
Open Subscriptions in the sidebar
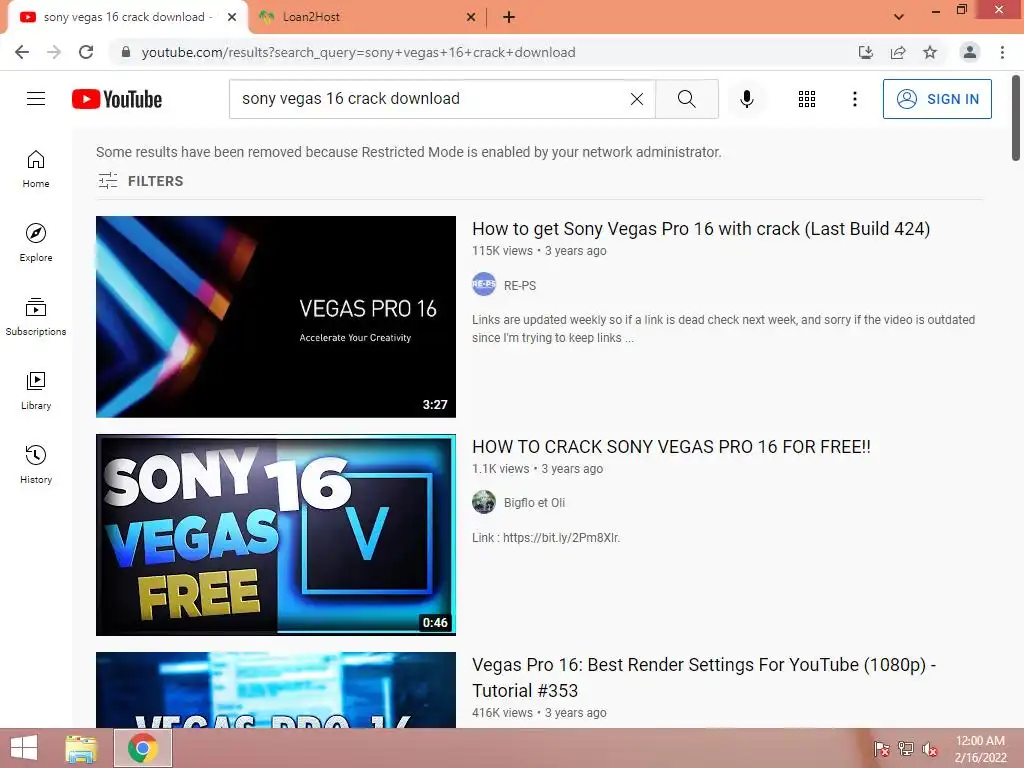point(36,317)
